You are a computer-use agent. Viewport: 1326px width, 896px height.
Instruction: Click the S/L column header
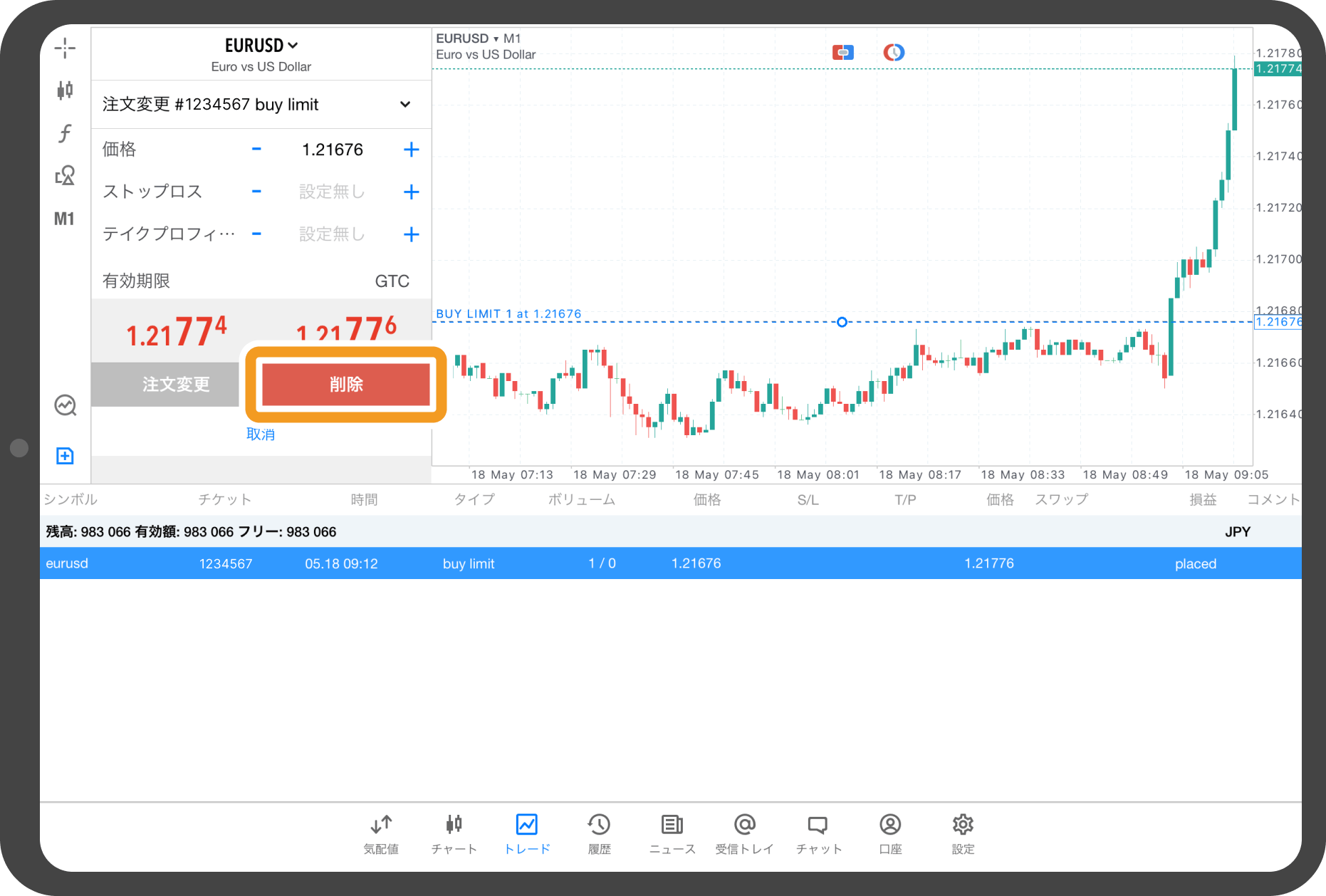808,499
